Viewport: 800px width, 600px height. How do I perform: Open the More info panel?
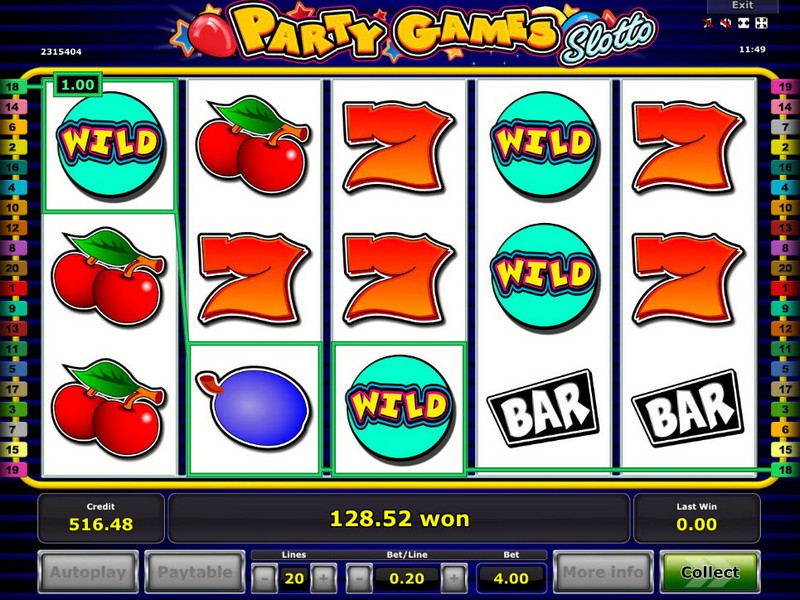click(x=603, y=572)
